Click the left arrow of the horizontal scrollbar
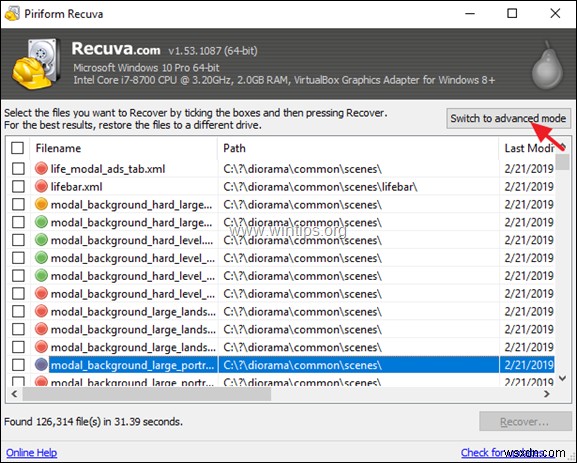The image size is (577, 463). 14,394
